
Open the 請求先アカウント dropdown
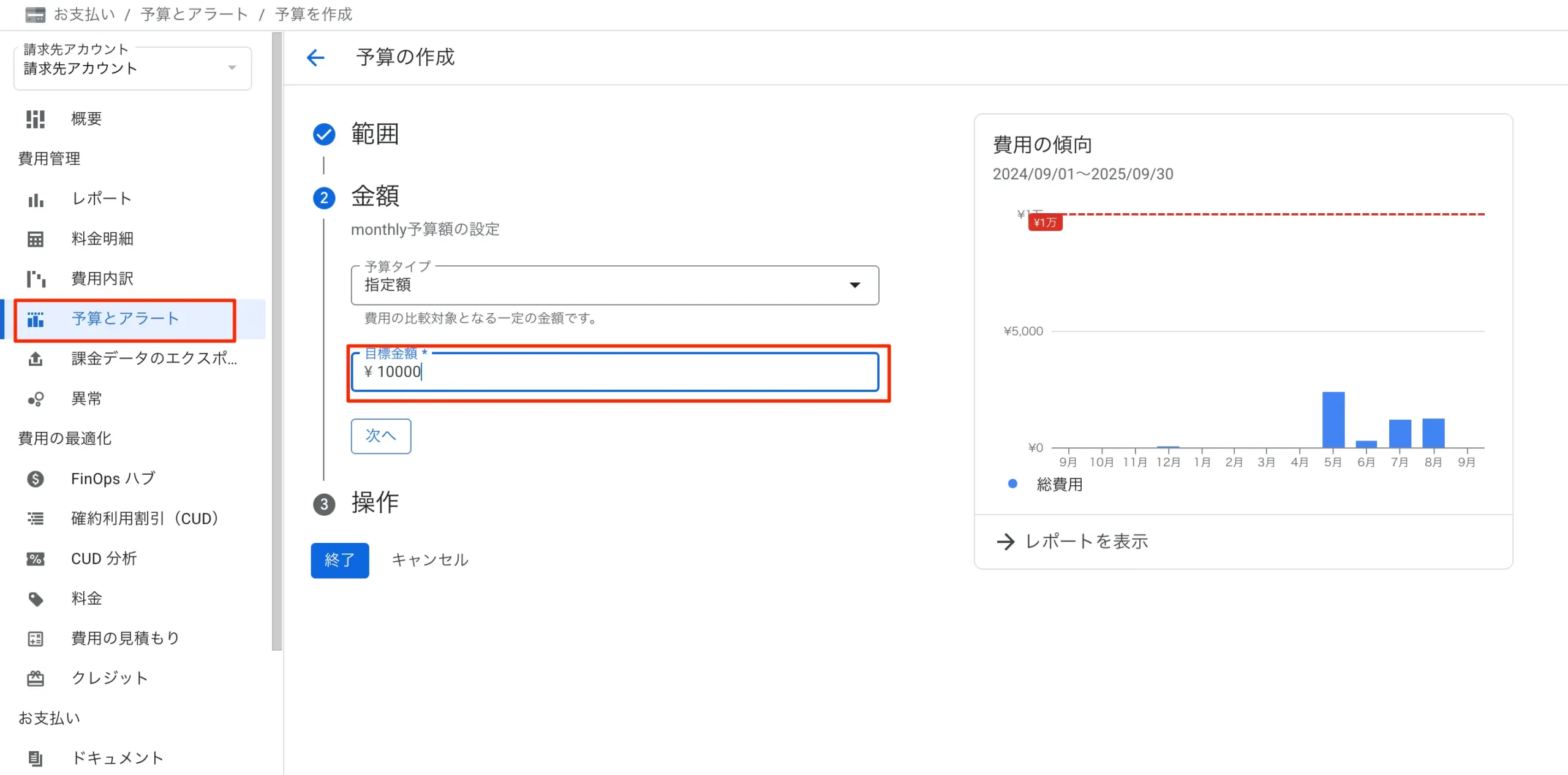point(132,68)
